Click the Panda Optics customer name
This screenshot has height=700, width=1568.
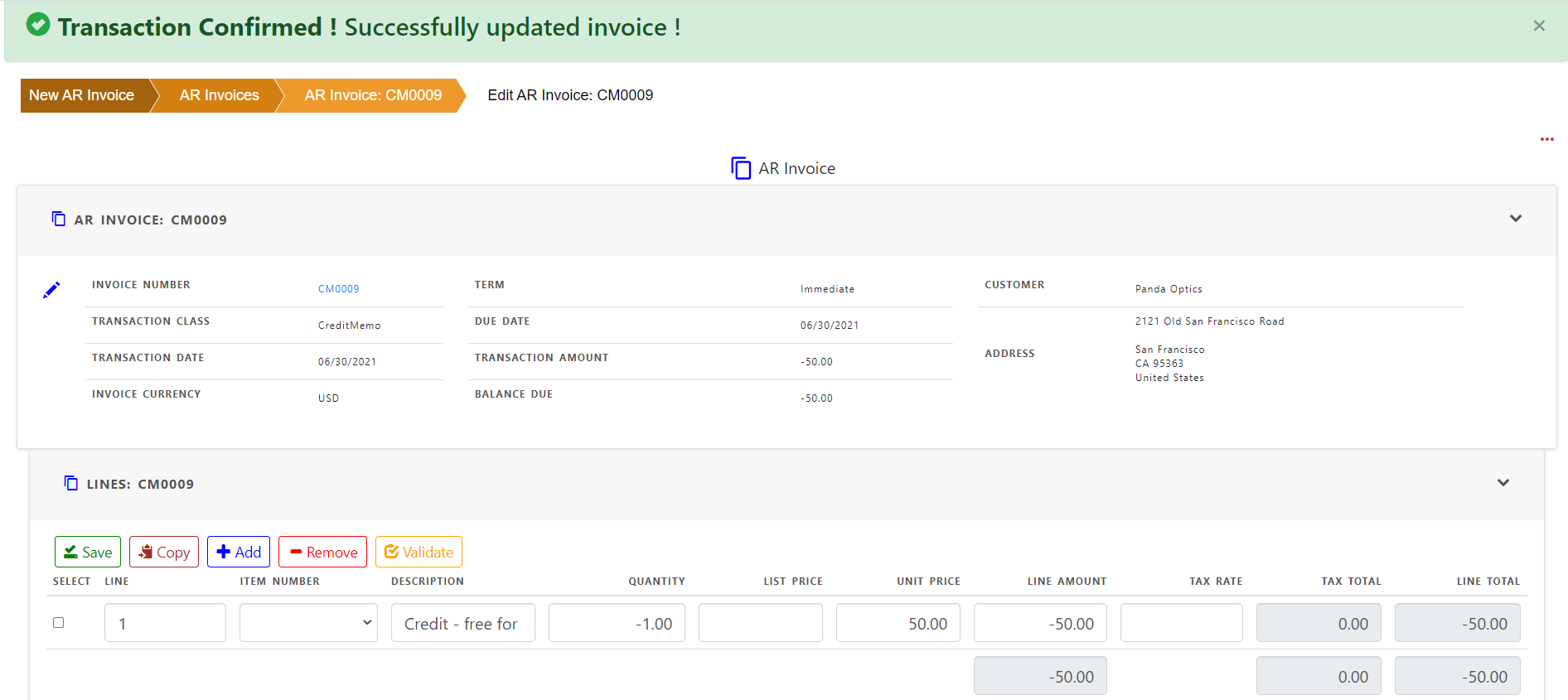[1169, 289]
